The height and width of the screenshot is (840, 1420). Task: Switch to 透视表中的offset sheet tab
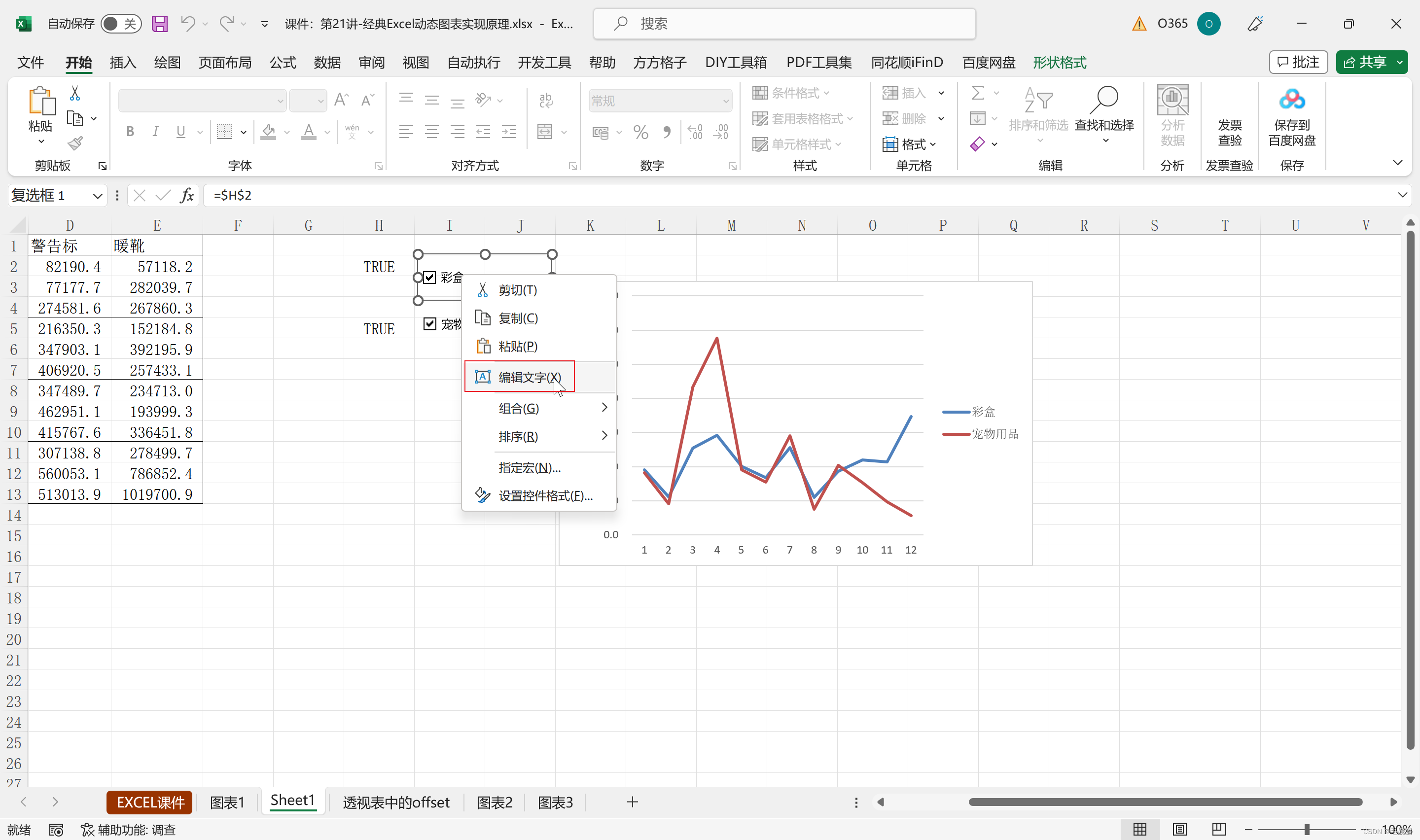pos(396,802)
